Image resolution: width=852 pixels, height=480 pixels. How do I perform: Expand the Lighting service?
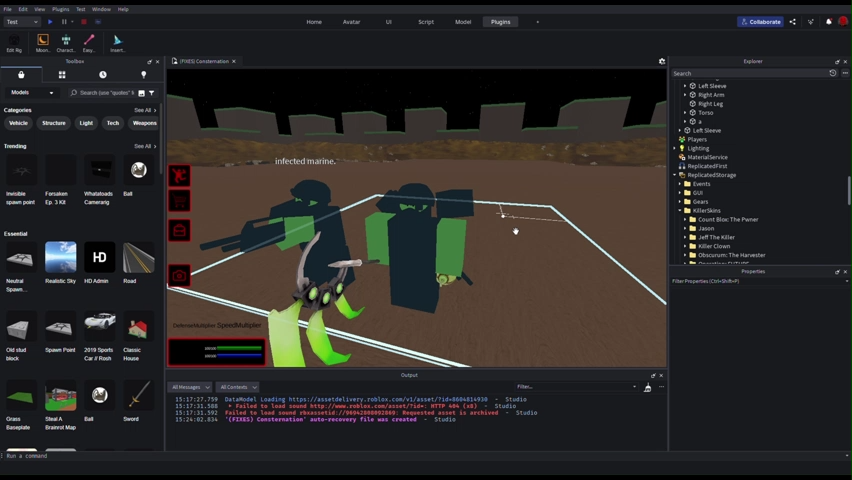pyautogui.click(x=675, y=148)
